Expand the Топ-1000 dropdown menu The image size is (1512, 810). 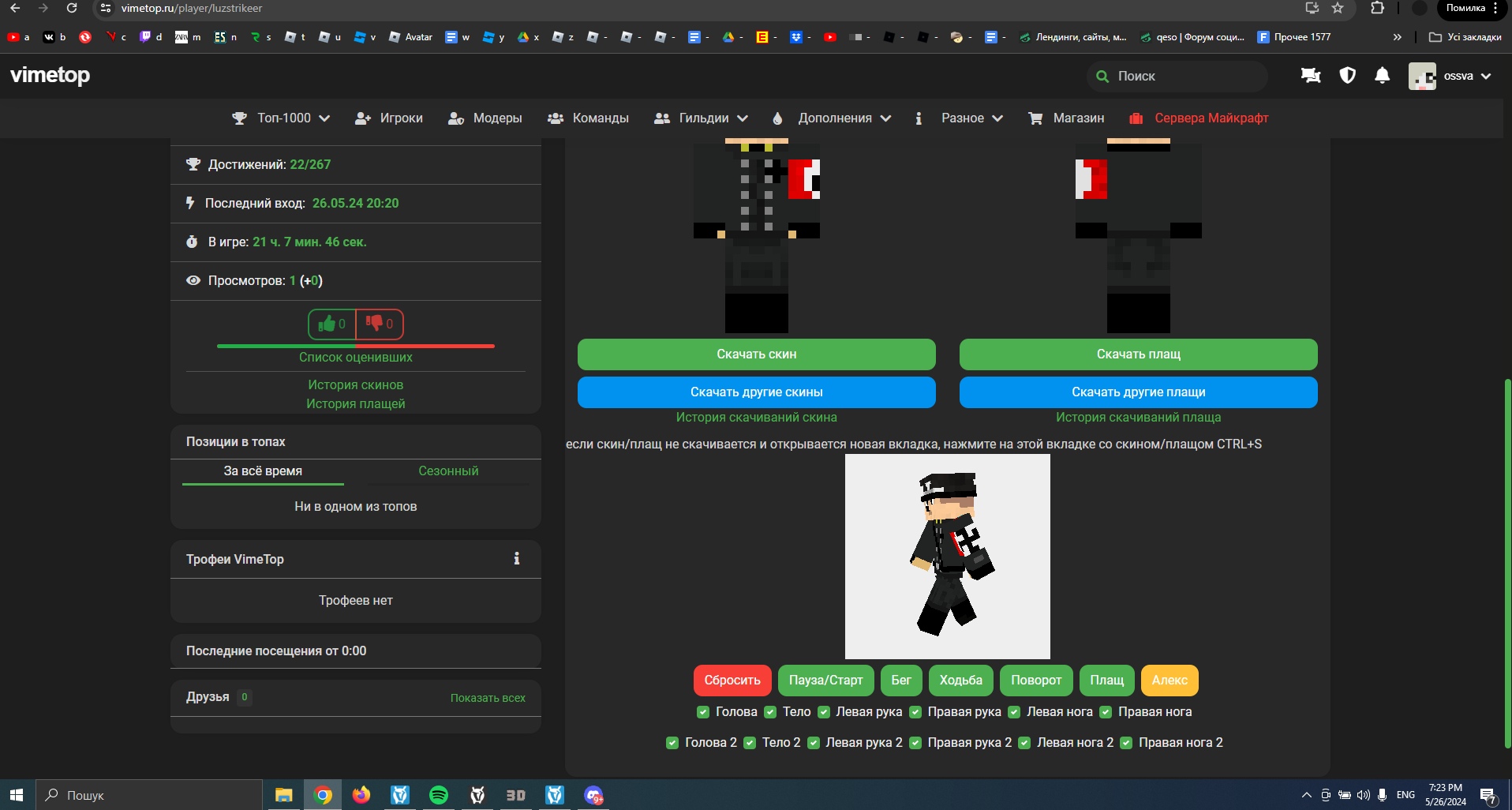[281, 118]
